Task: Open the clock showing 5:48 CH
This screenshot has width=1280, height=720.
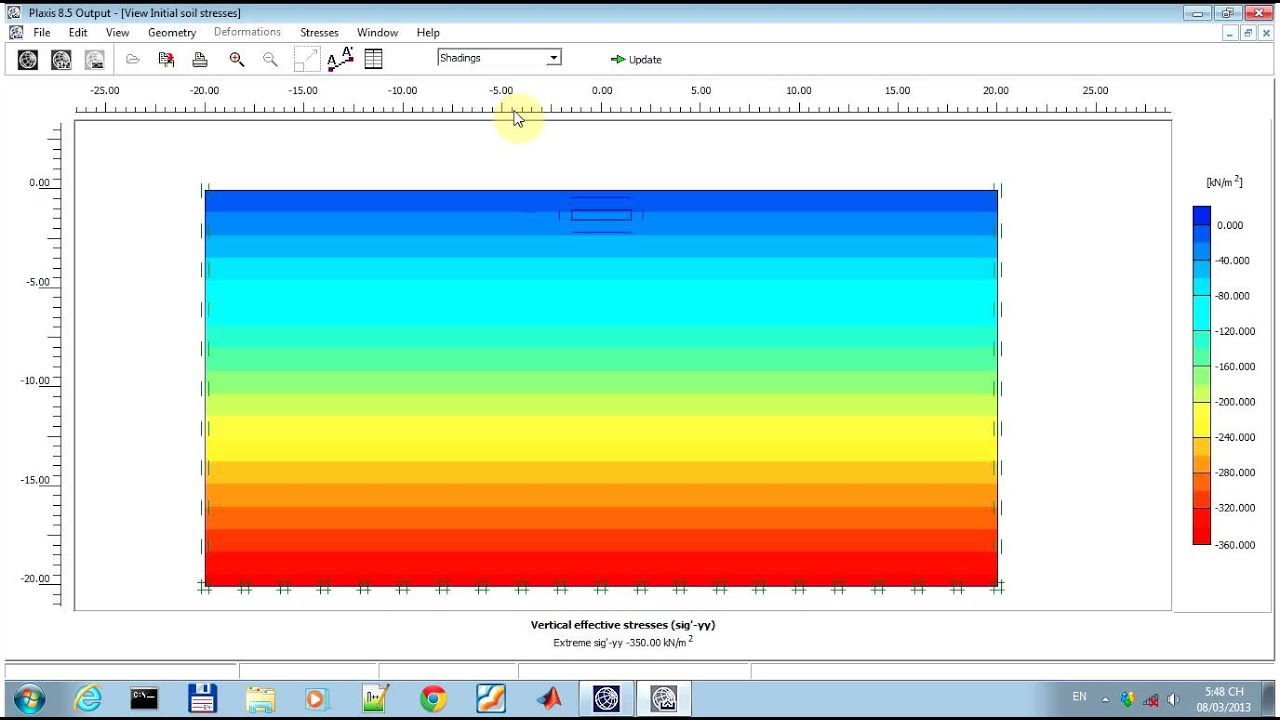Action: pos(1224,698)
